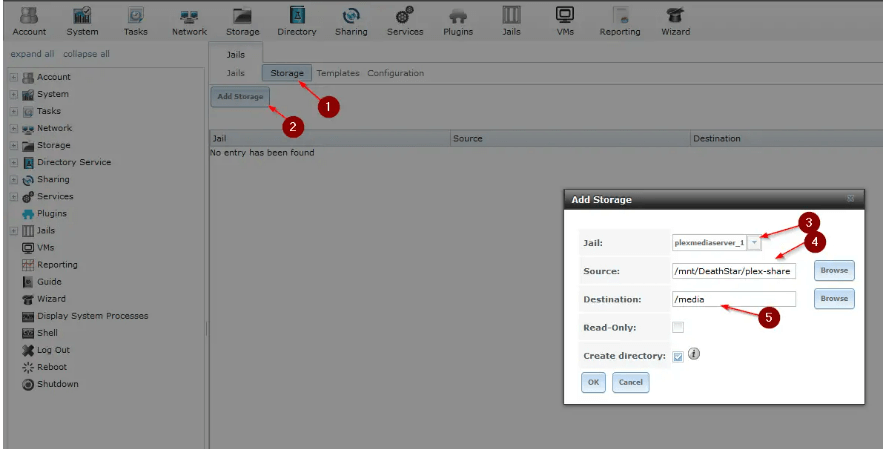Click the Sharing toolbar icon
The height and width of the screenshot is (449, 884).
pyautogui.click(x=351, y=21)
